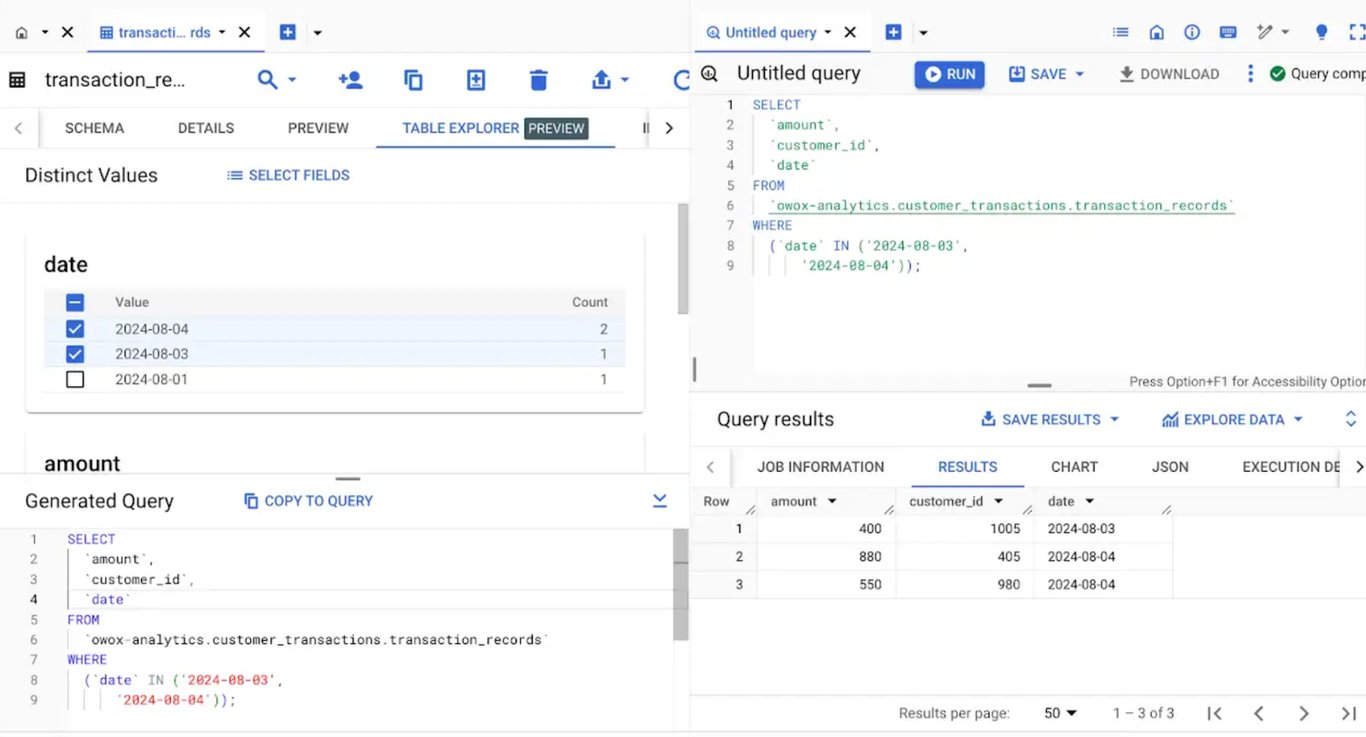Open the Results per page dropdown

click(x=1060, y=713)
